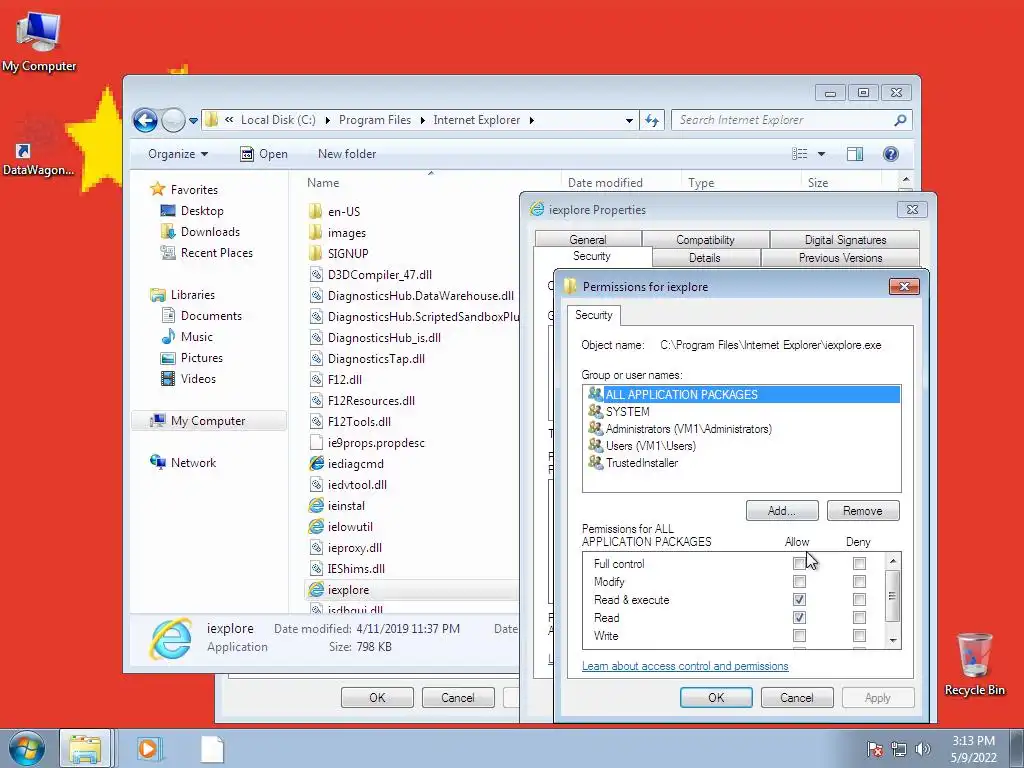Screen dimensions: 1024x768
Task: Check Allow for Write
Action: [799, 635]
